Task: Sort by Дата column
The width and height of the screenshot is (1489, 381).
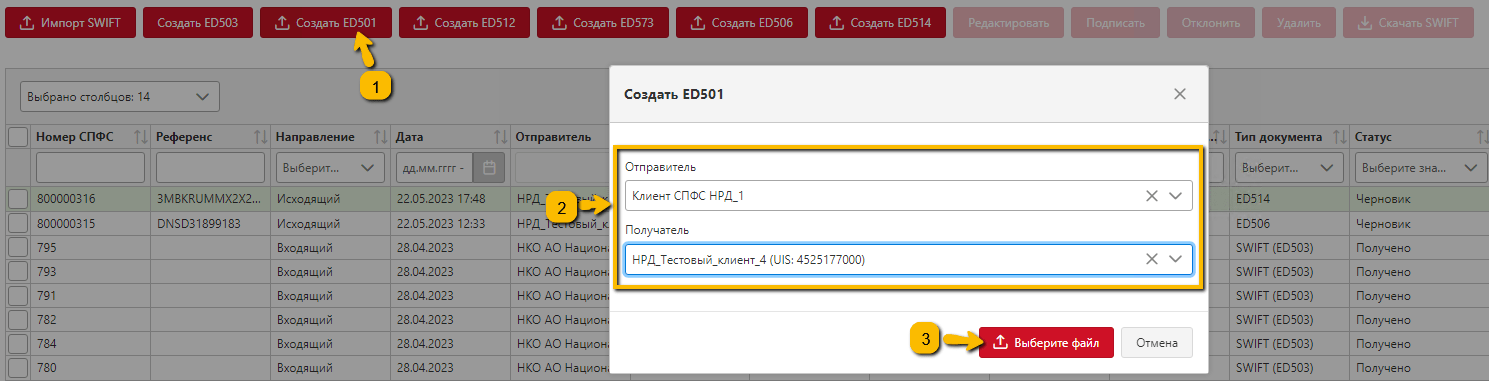Action: [x=500, y=137]
